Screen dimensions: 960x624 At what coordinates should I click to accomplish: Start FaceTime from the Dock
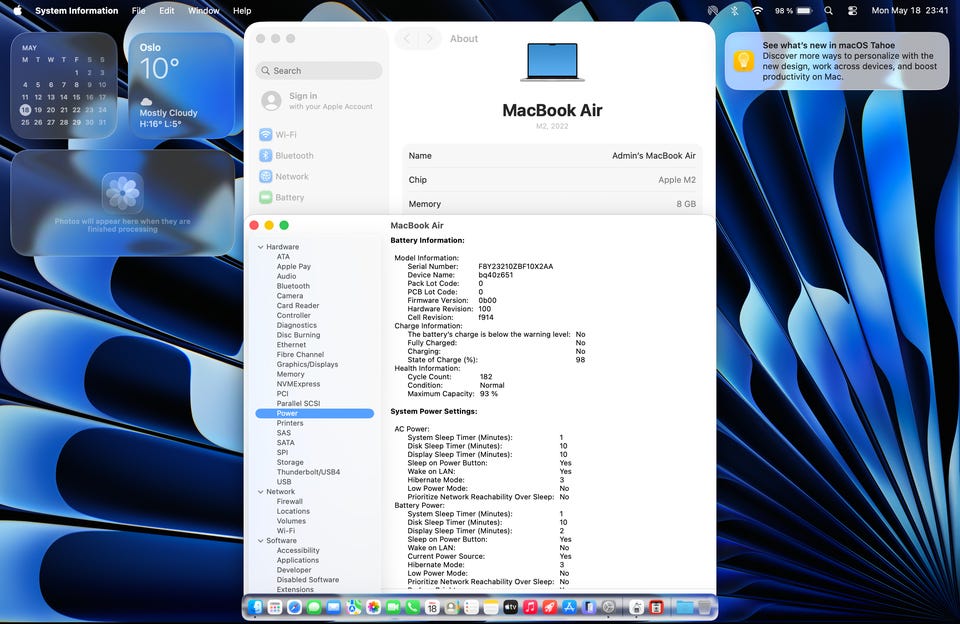pyautogui.click(x=393, y=607)
